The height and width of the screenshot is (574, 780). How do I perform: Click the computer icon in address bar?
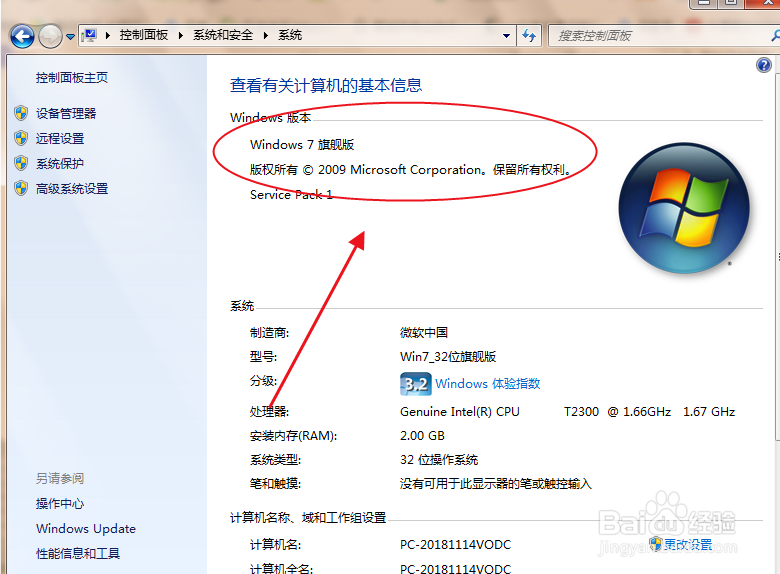click(90, 35)
